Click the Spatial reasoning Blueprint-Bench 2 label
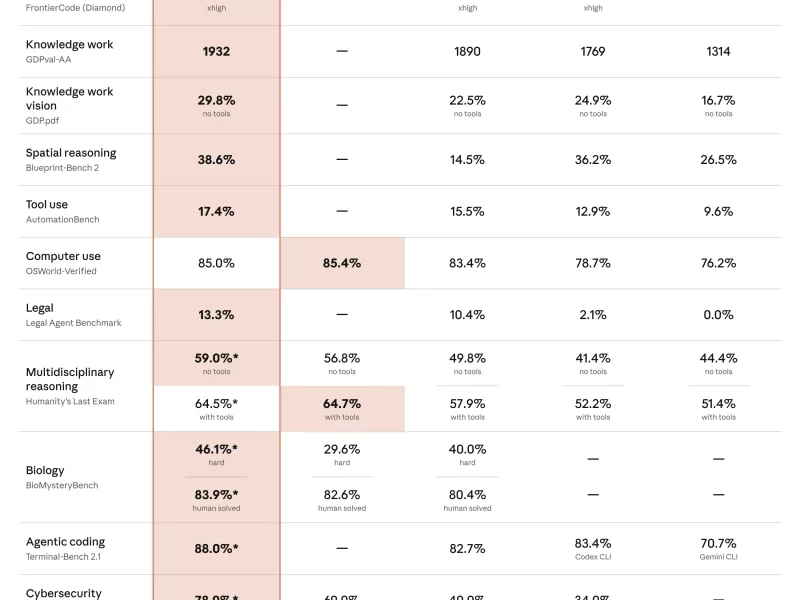This screenshot has width=800, height=600. (71, 160)
